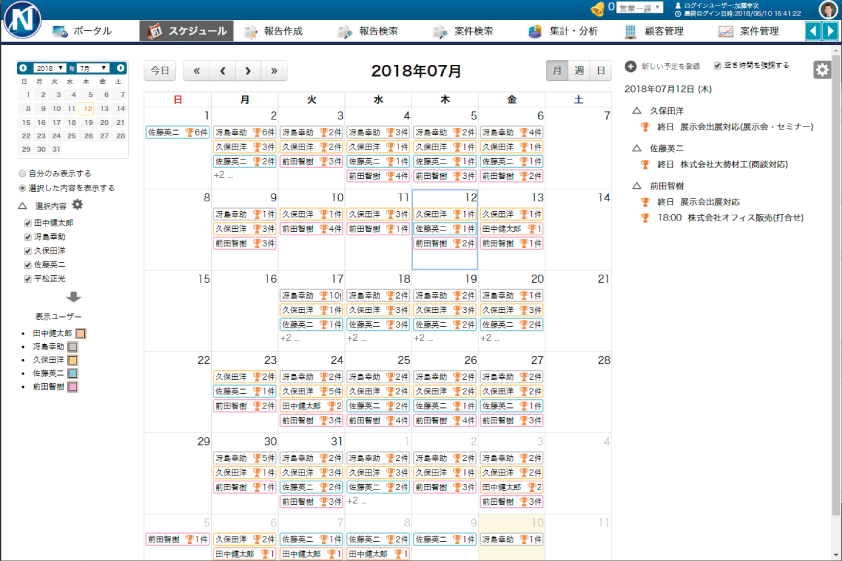Switch to 月 month view
The image size is (842, 561).
557,71
